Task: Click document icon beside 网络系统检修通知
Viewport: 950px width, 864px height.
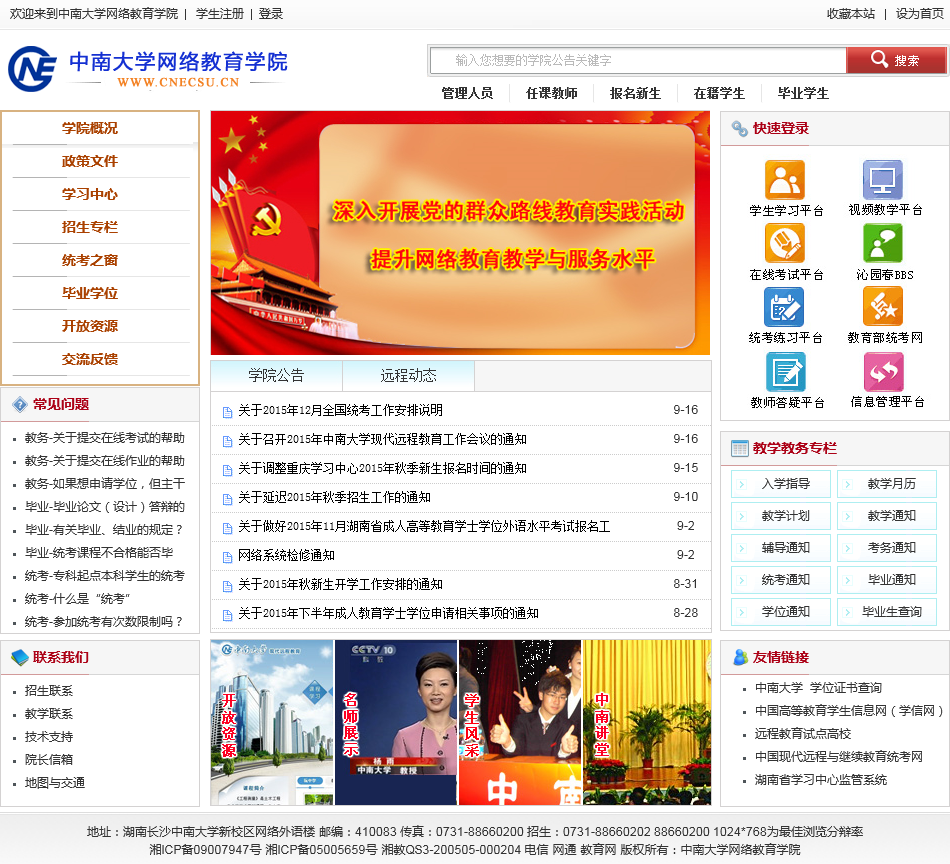Action: (x=227, y=556)
